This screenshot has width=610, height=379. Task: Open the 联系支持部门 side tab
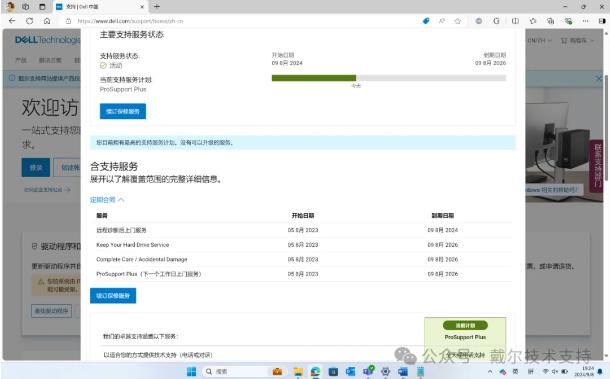click(597, 166)
